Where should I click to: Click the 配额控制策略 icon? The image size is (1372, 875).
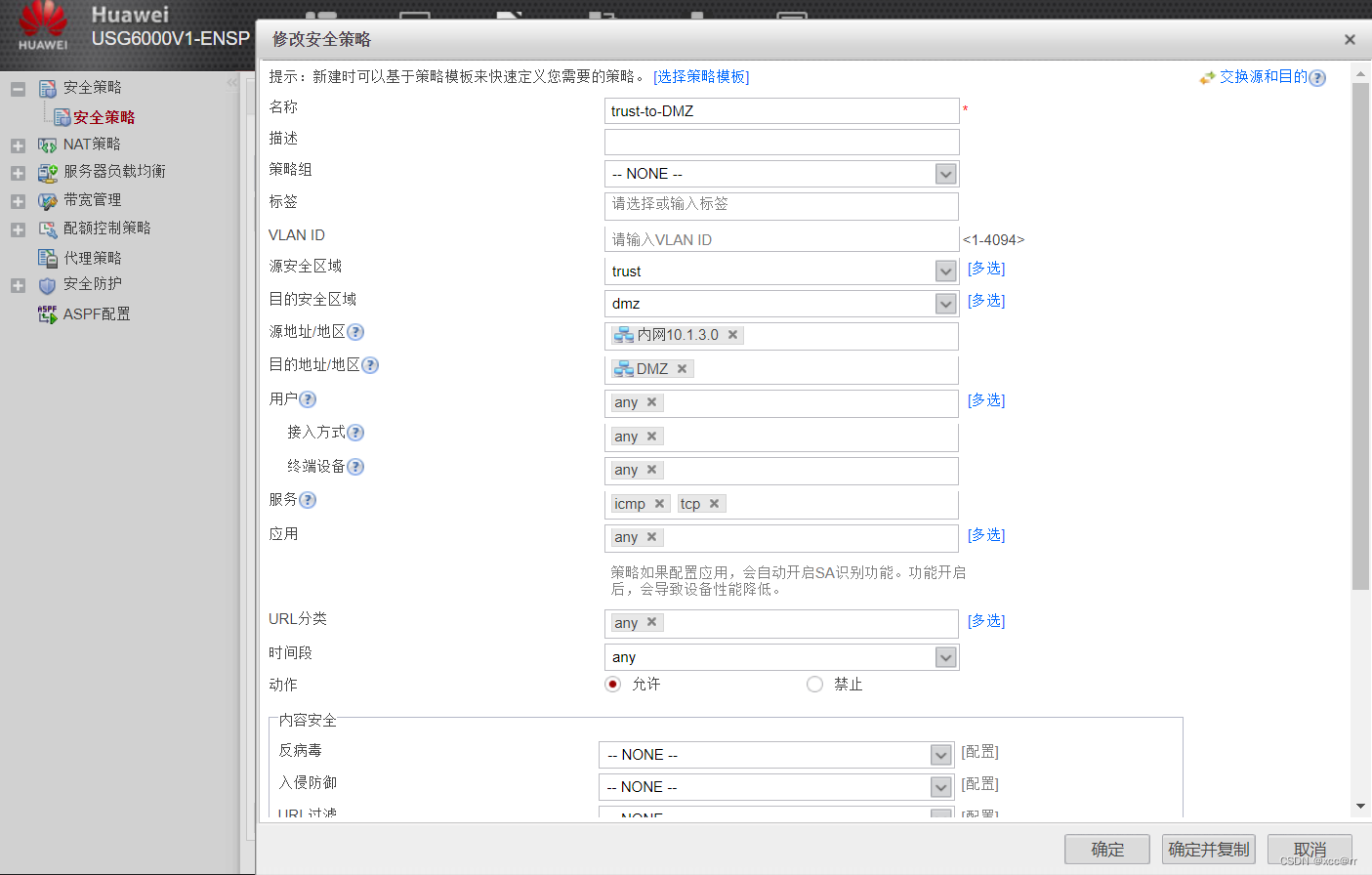pyautogui.click(x=48, y=229)
